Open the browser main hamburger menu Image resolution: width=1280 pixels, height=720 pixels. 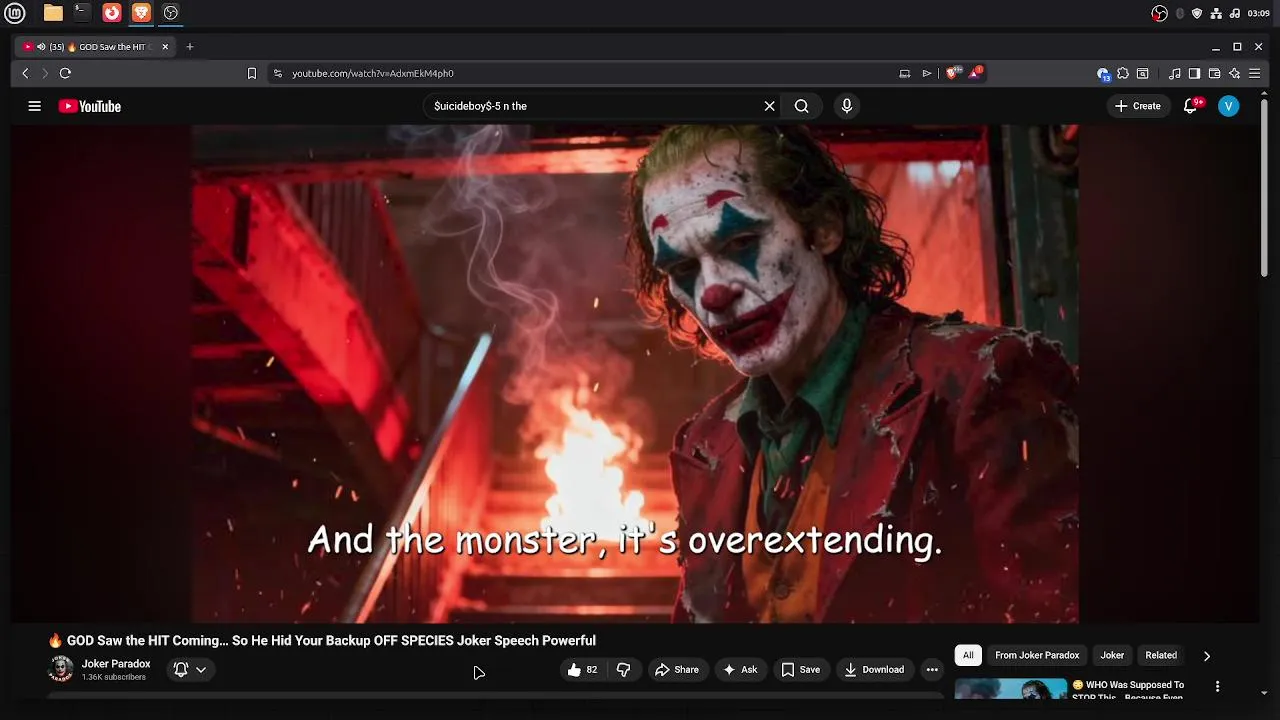coord(1254,73)
